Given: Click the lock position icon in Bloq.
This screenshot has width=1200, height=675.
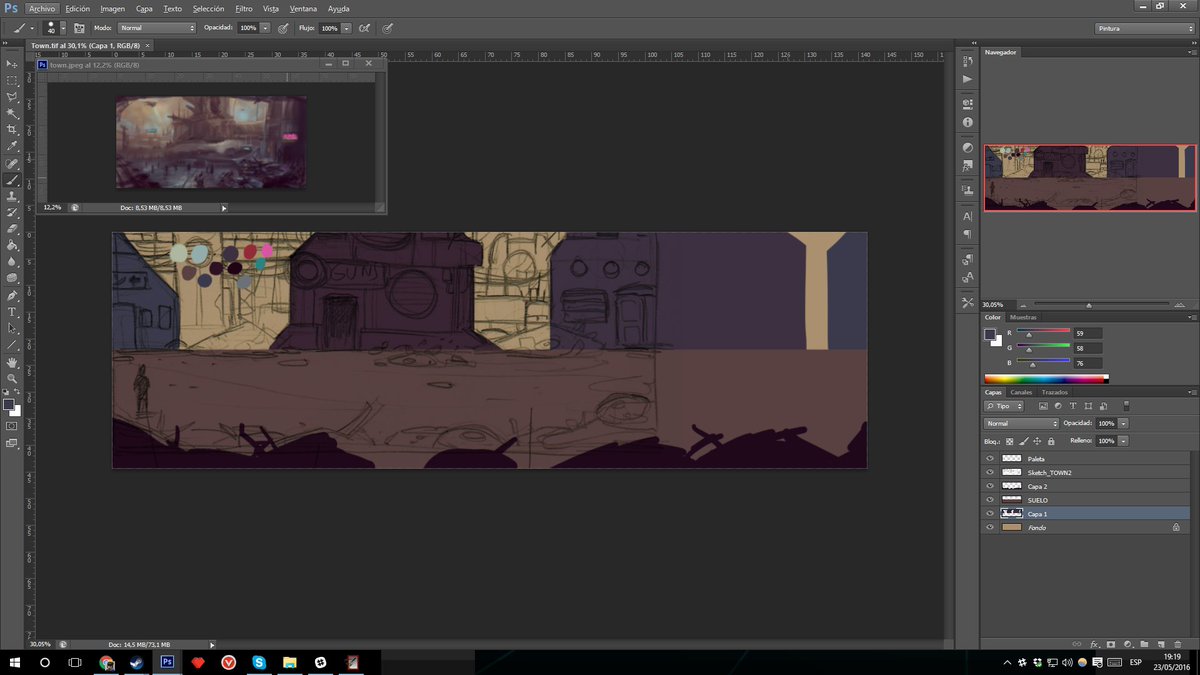Looking at the screenshot, I should coord(1038,440).
